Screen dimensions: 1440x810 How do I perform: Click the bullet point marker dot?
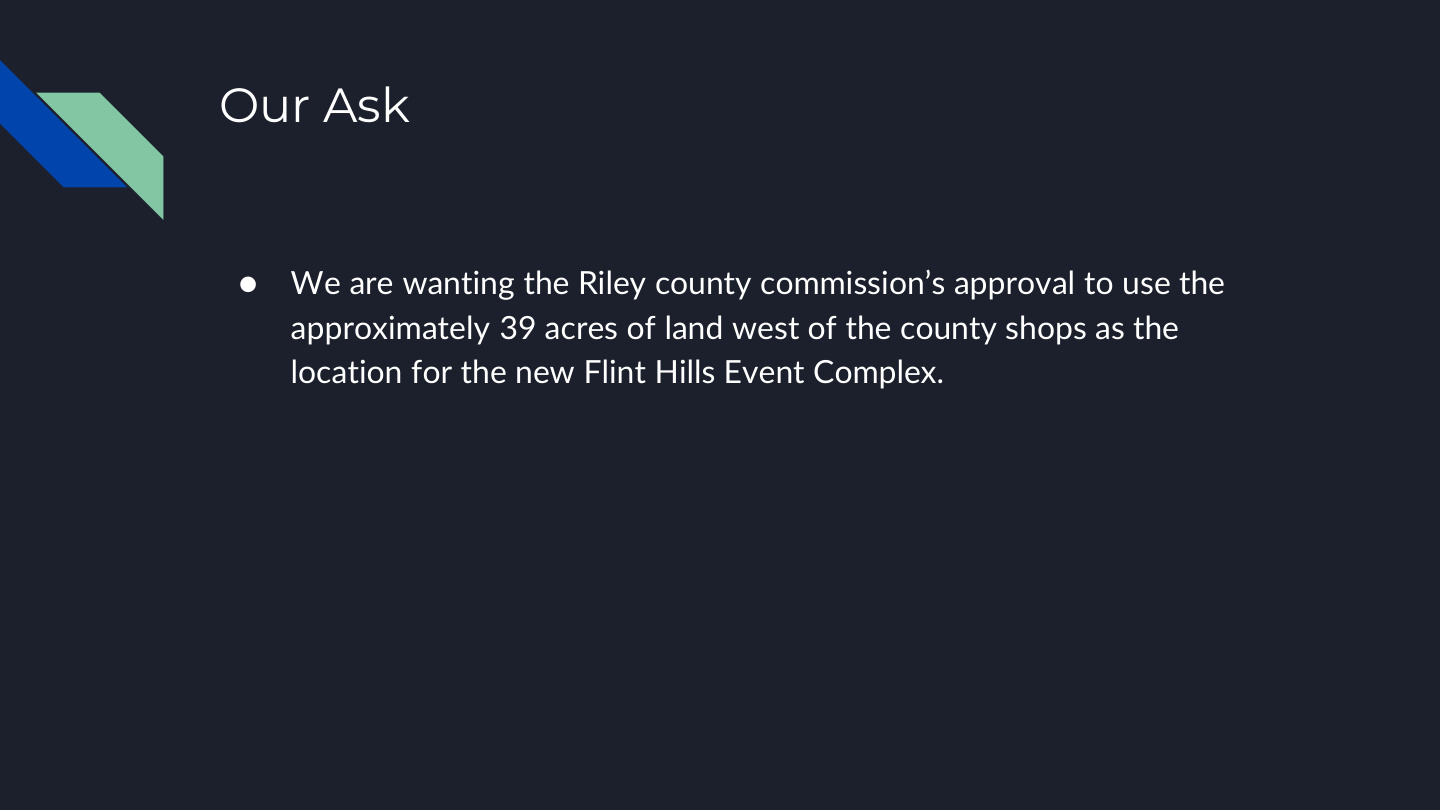point(249,284)
